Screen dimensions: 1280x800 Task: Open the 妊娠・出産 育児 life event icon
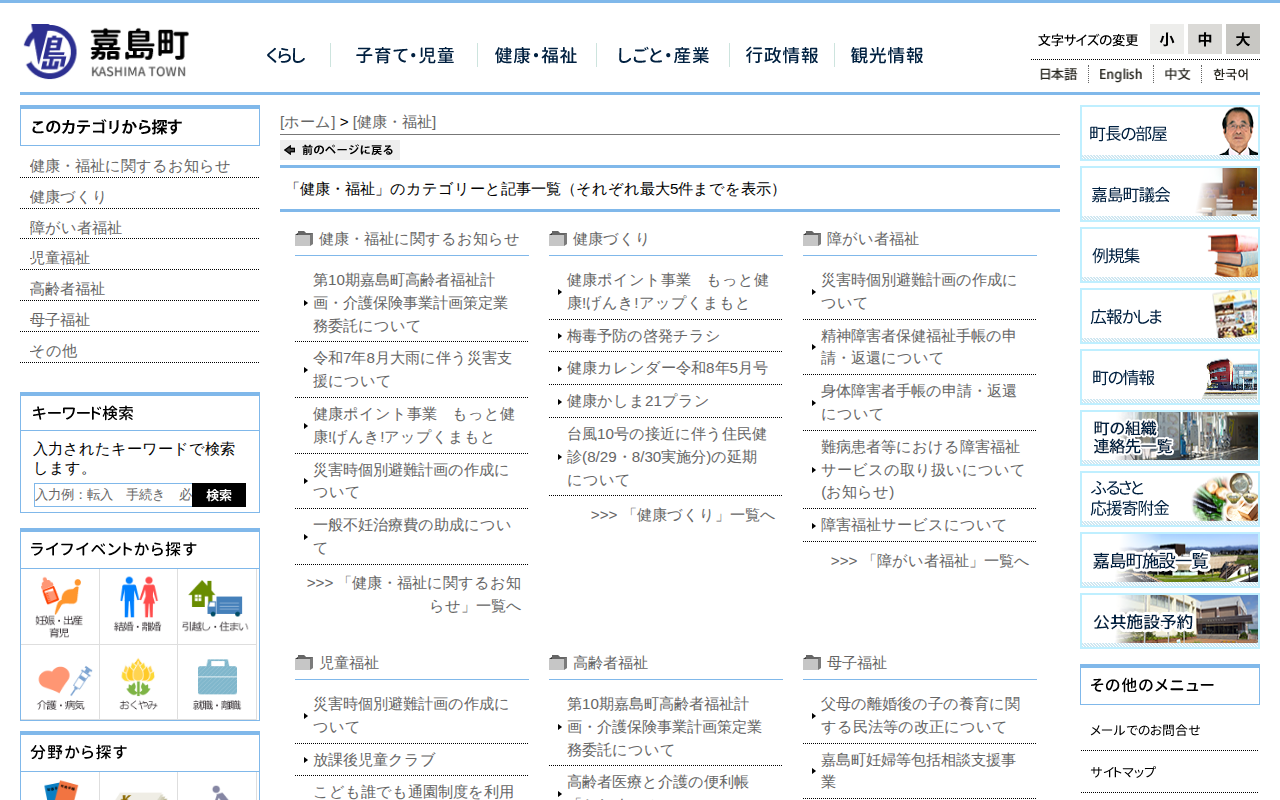click(59, 607)
